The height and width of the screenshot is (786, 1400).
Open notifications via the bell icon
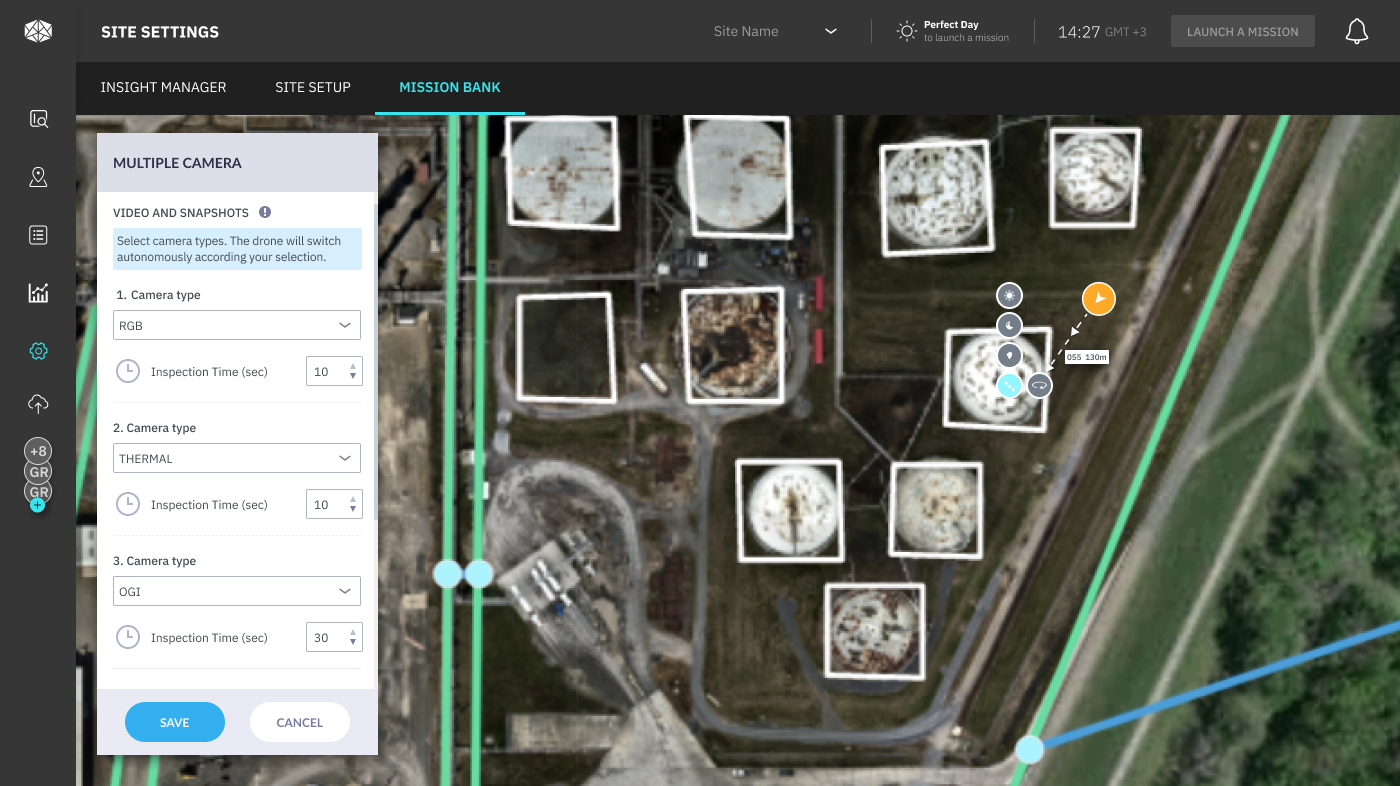(1357, 31)
